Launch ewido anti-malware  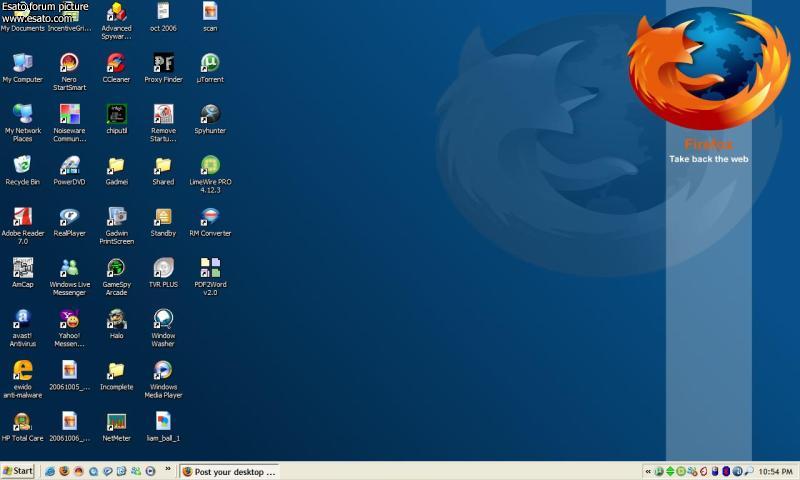click(x=22, y=379)
